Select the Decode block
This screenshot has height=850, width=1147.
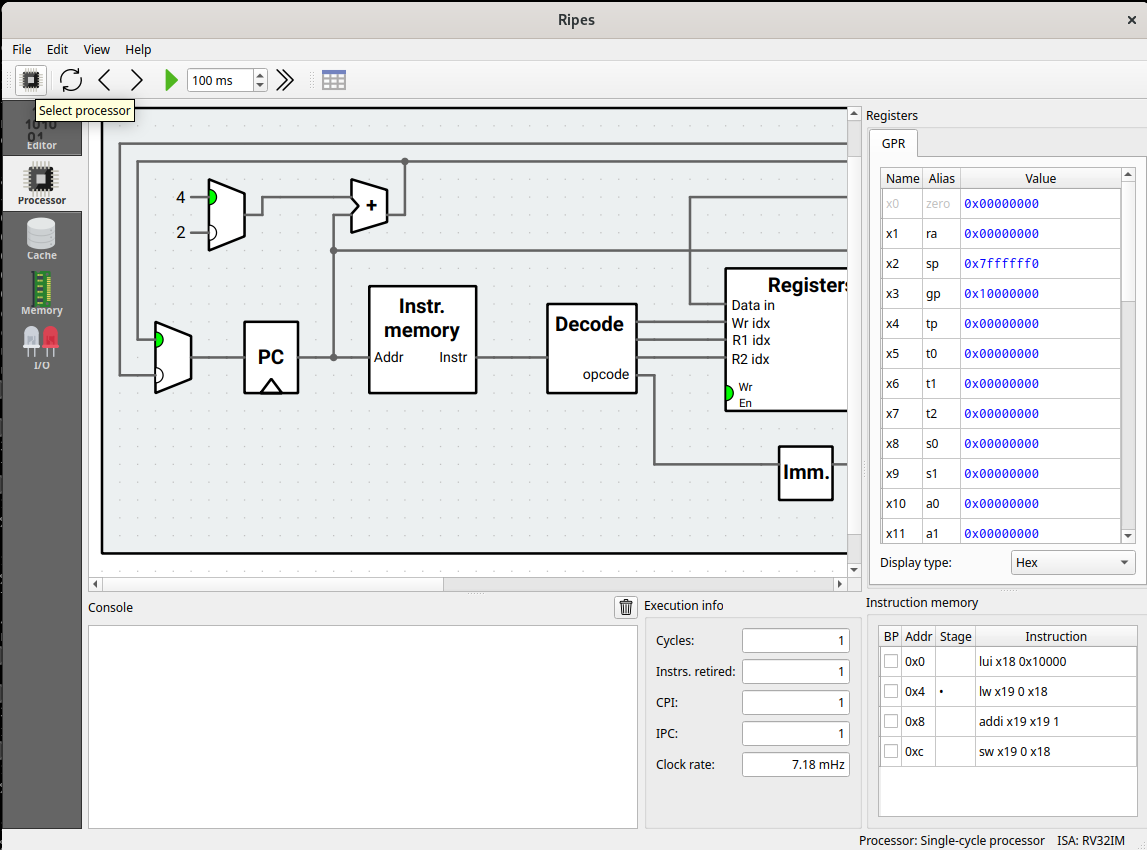(592, 348)
